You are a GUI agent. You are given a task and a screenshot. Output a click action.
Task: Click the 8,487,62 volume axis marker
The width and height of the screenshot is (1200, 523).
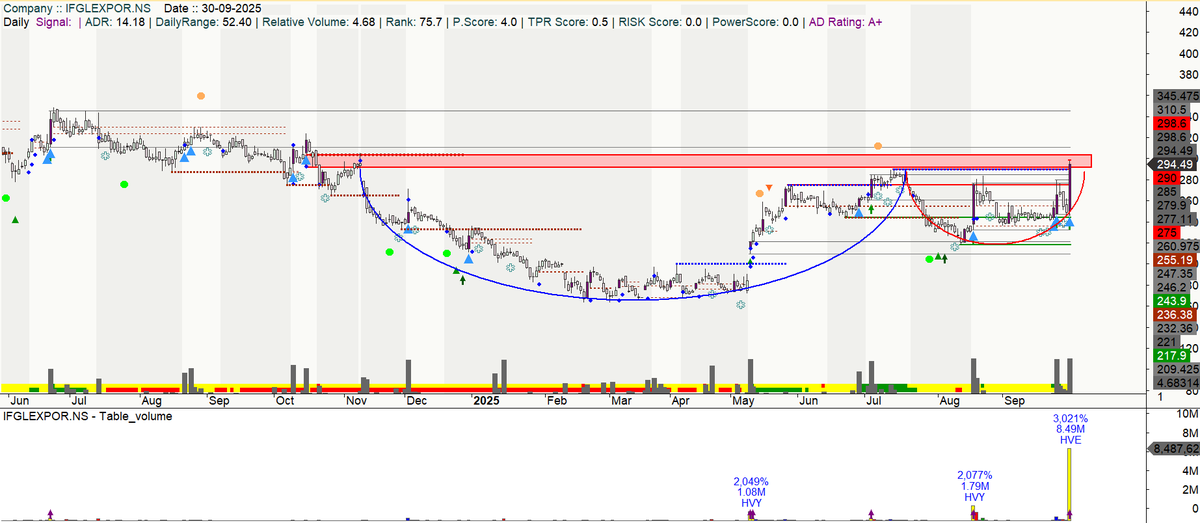click(x=1174, y=449)
